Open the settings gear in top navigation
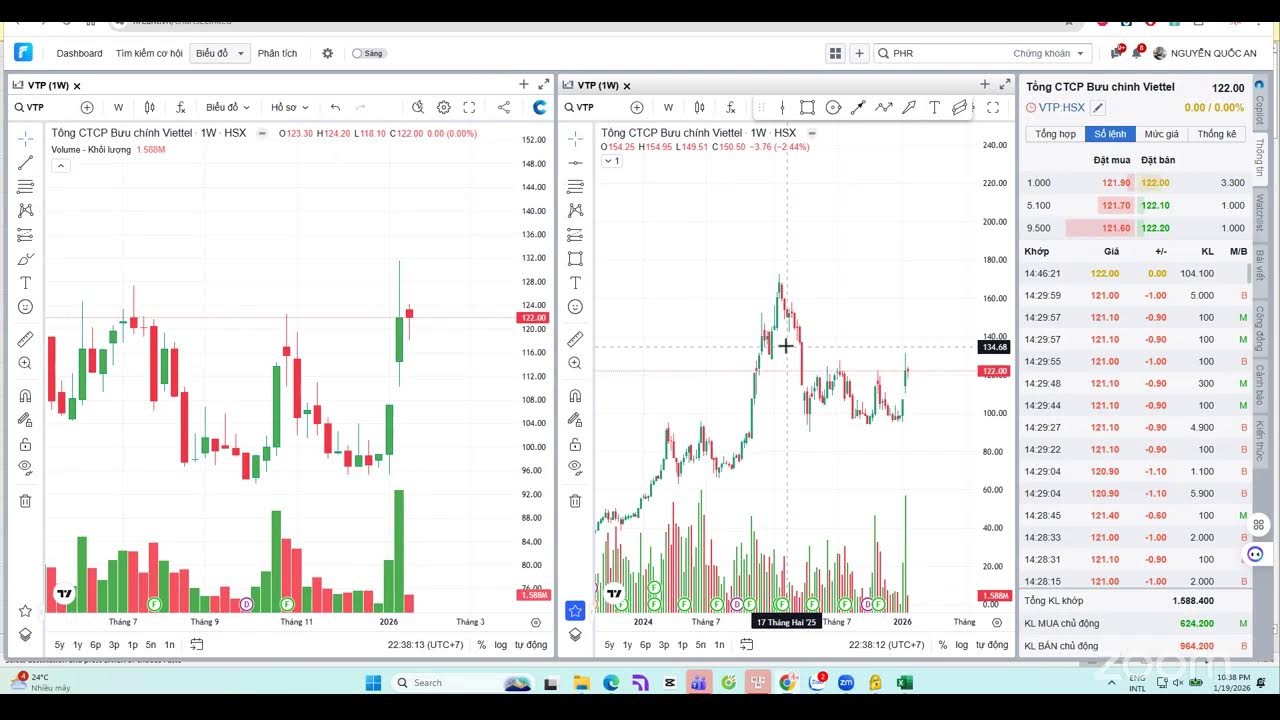1280x720 pixels. (x=327, y=53)
